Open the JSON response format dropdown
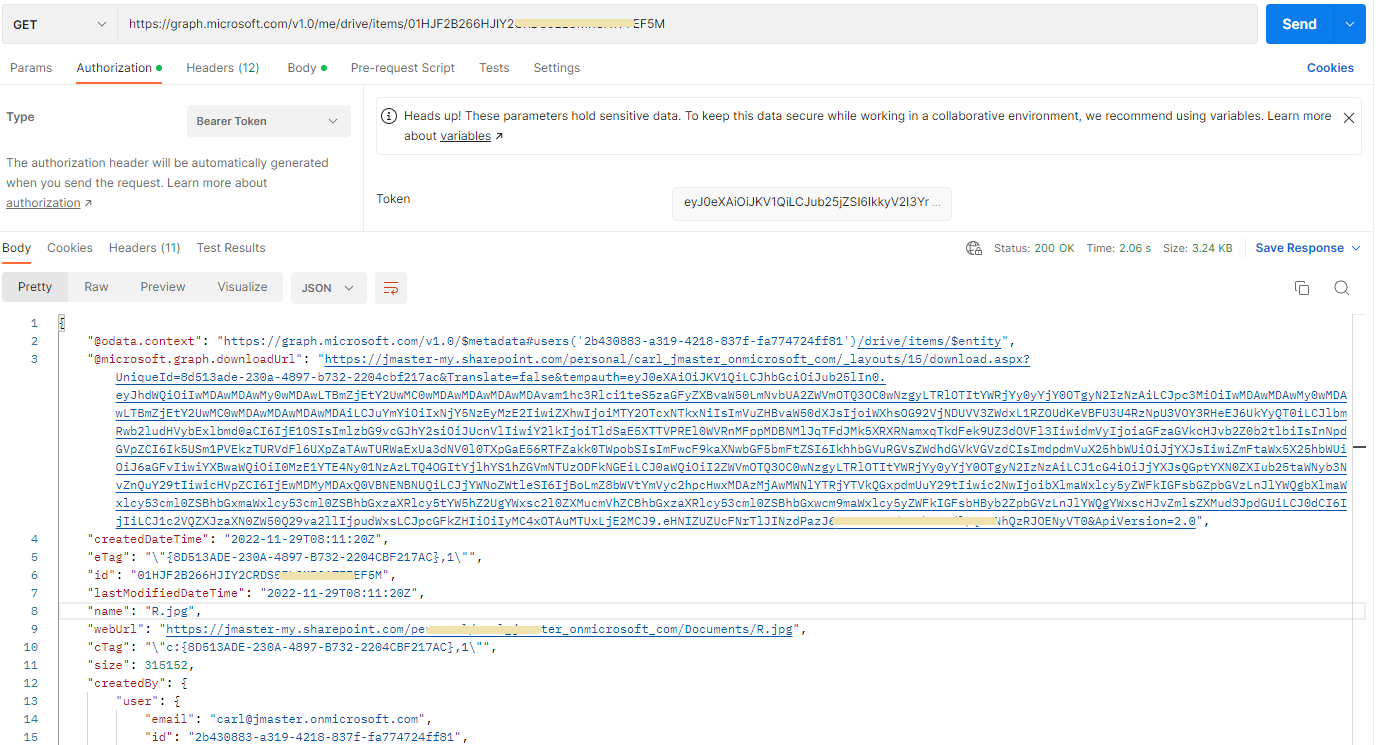Image resolution: width=1379 pixels, height=745 pixels. point(328,287)
